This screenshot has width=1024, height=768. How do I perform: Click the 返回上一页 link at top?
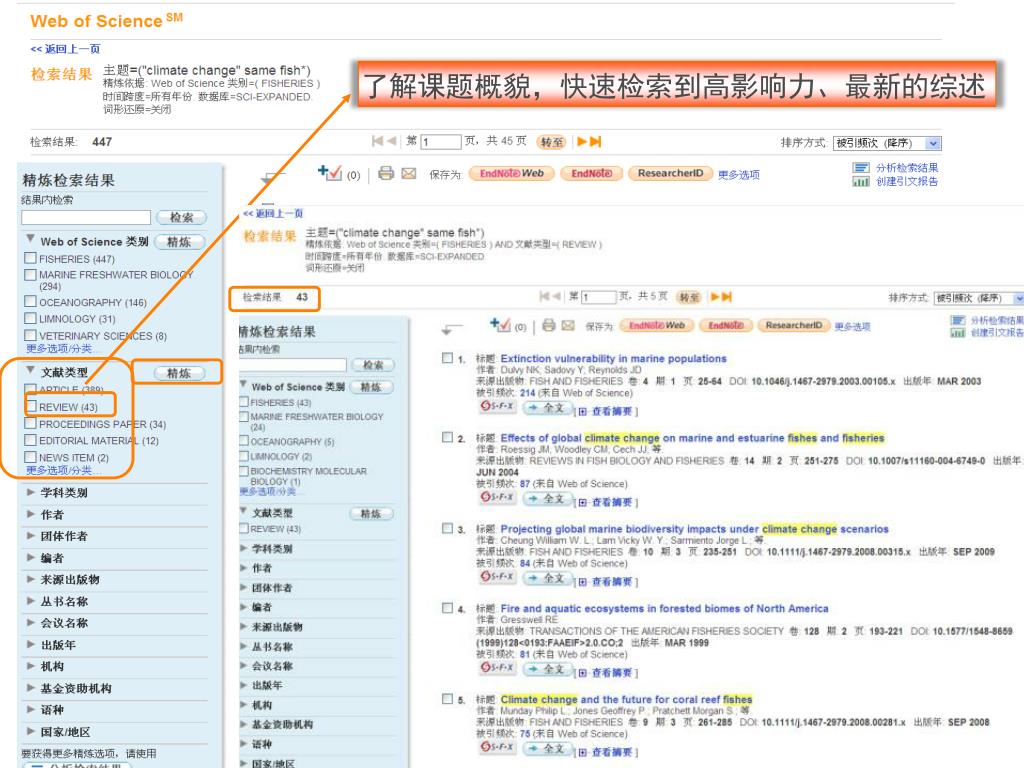coord(65,49)
